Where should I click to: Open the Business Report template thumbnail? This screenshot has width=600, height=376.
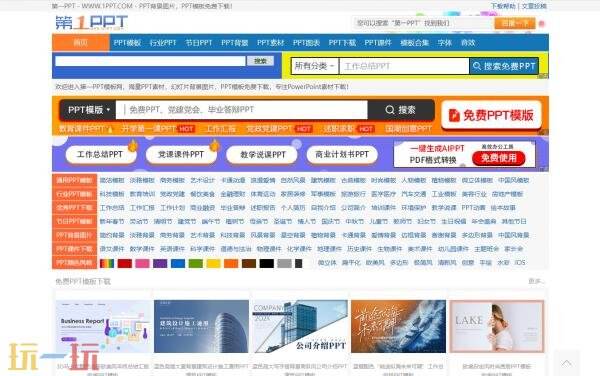pyautogui.click(x=104, y=326)
